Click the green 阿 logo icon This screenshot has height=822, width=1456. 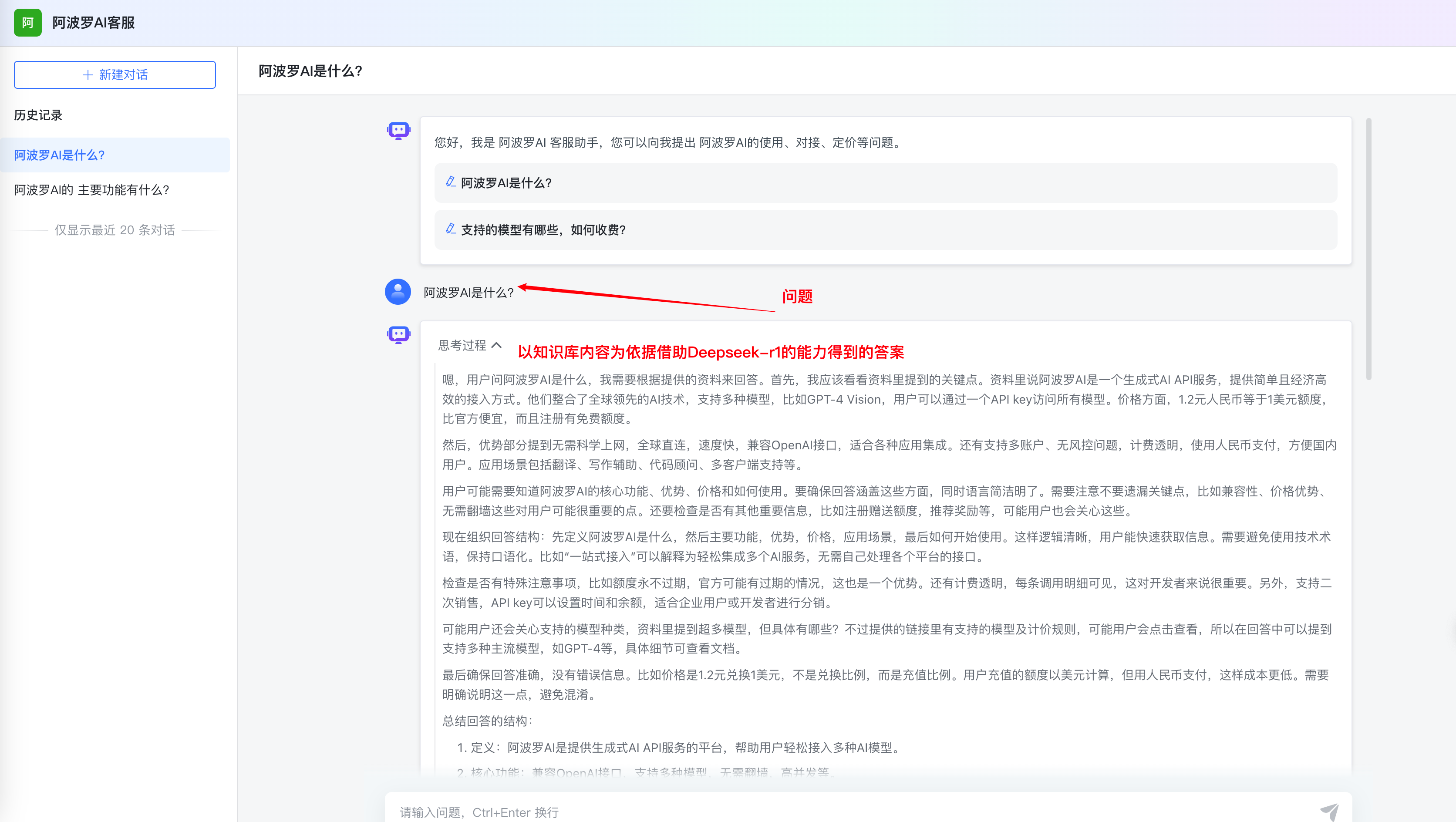28,23
